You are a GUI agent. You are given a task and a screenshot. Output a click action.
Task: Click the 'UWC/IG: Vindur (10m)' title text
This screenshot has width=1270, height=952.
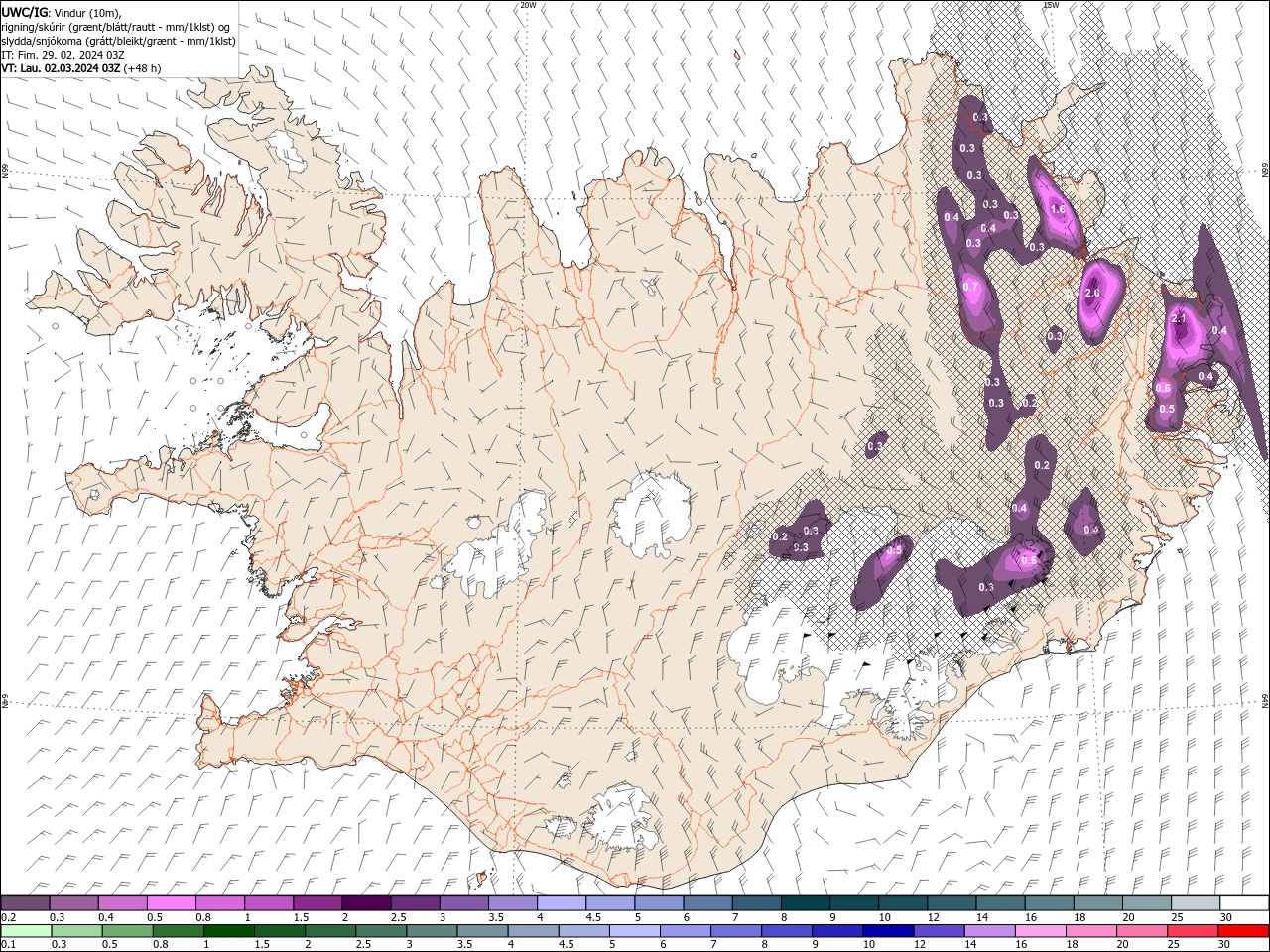pos(61,12)
